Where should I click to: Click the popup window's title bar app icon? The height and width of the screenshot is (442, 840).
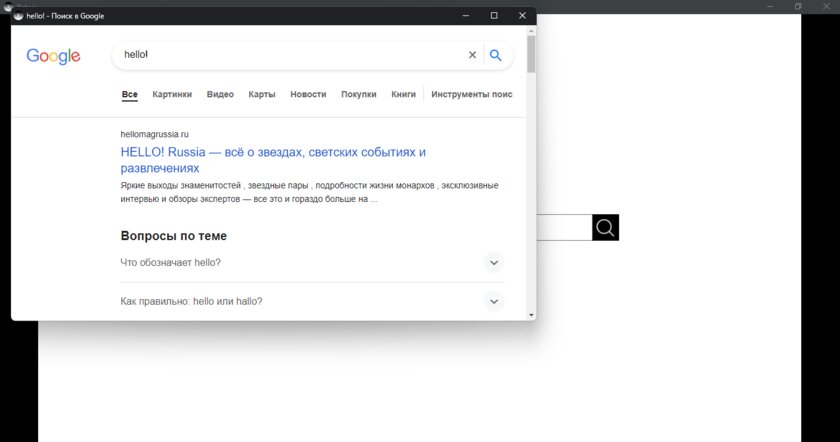[18, 16]
